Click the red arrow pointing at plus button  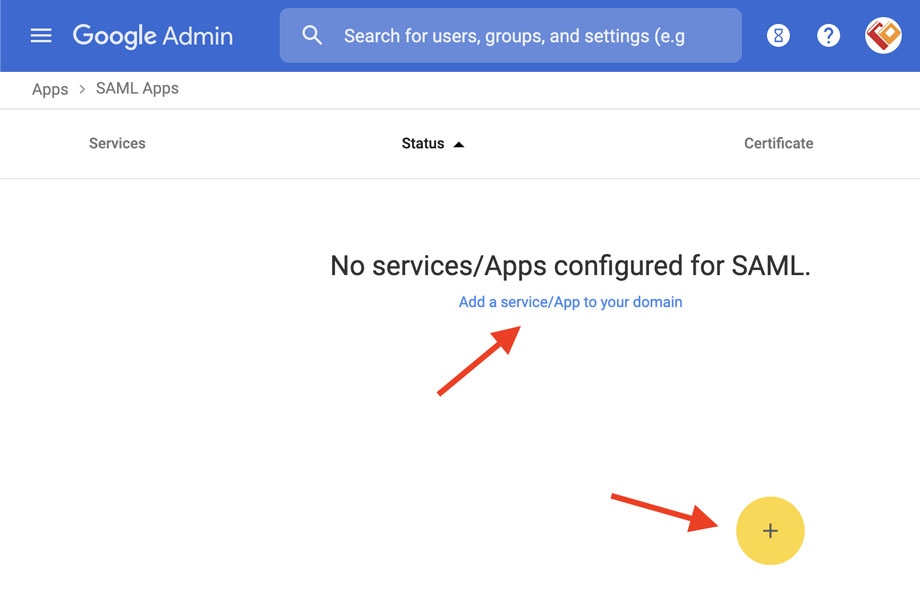tap(665, 512)
